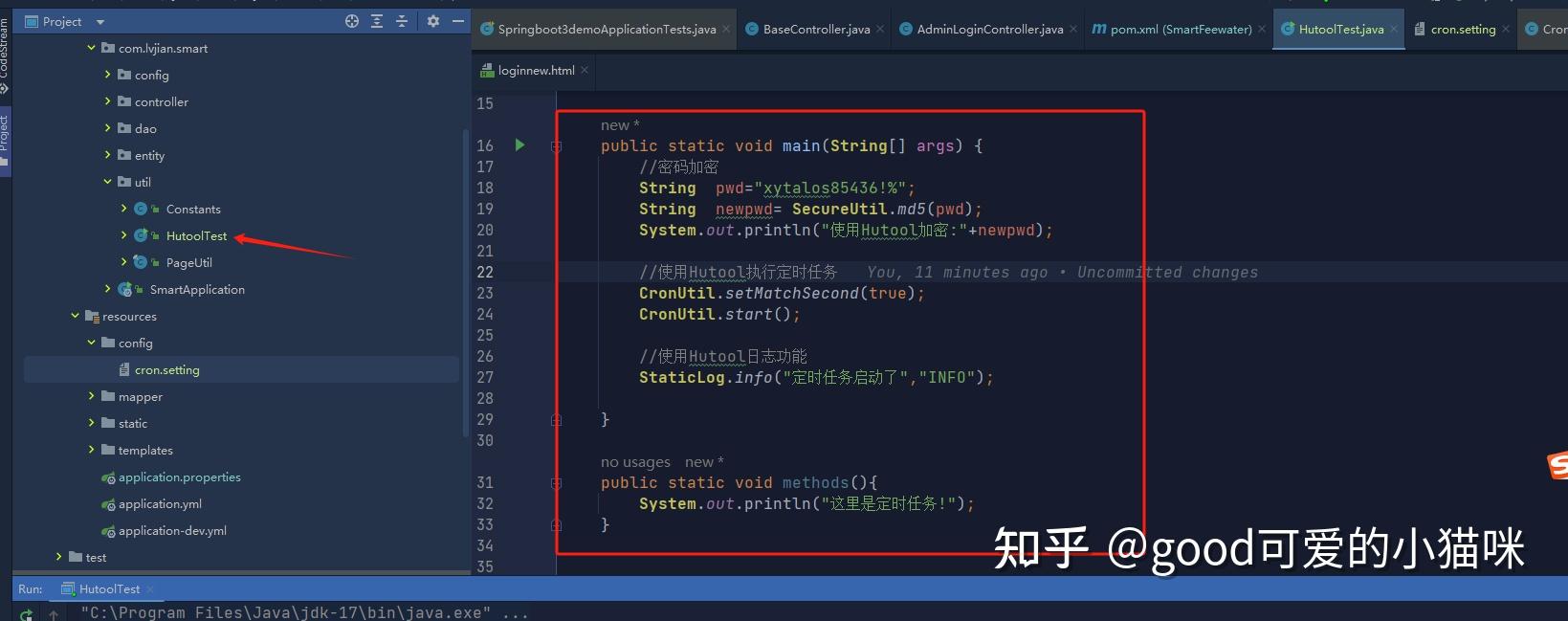Click the Collapse All icon in Project toolbar
The height and width of the screenshot is (621, 1568).
402,21
